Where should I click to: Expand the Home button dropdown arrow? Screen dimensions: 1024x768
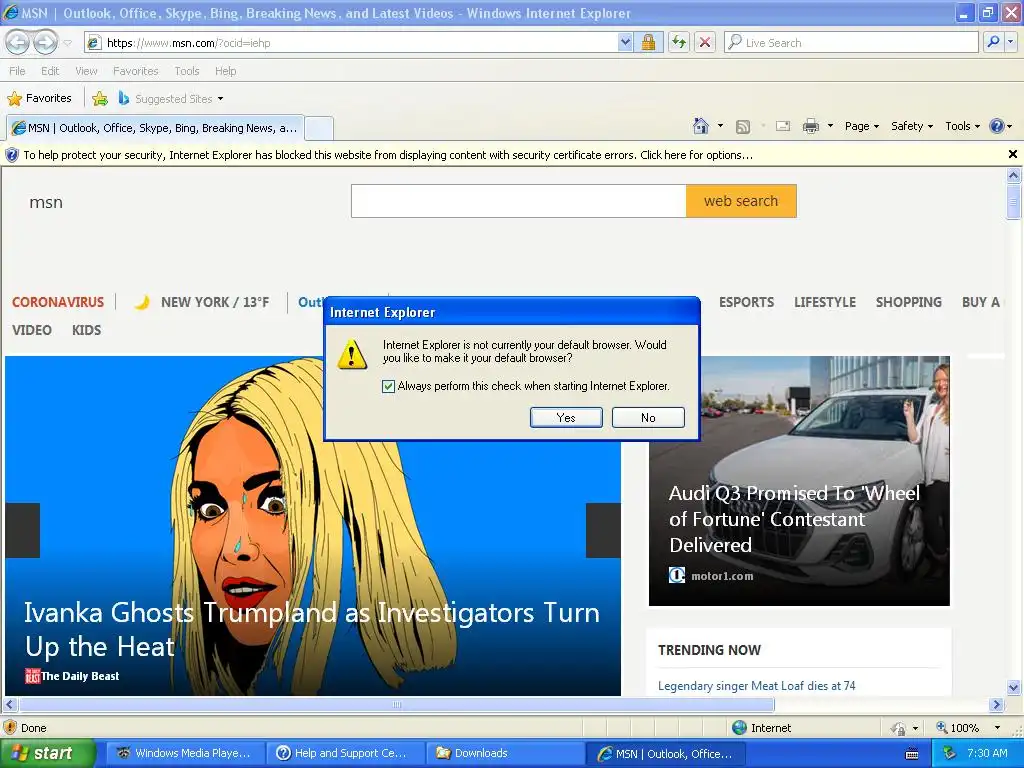tap(720, 126)
